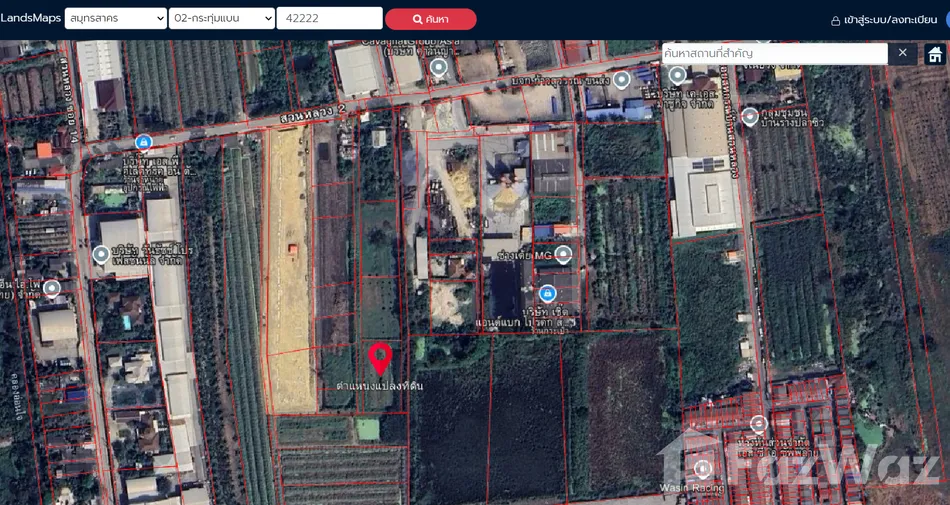Clear the place search with the X button

pos(902,53)
